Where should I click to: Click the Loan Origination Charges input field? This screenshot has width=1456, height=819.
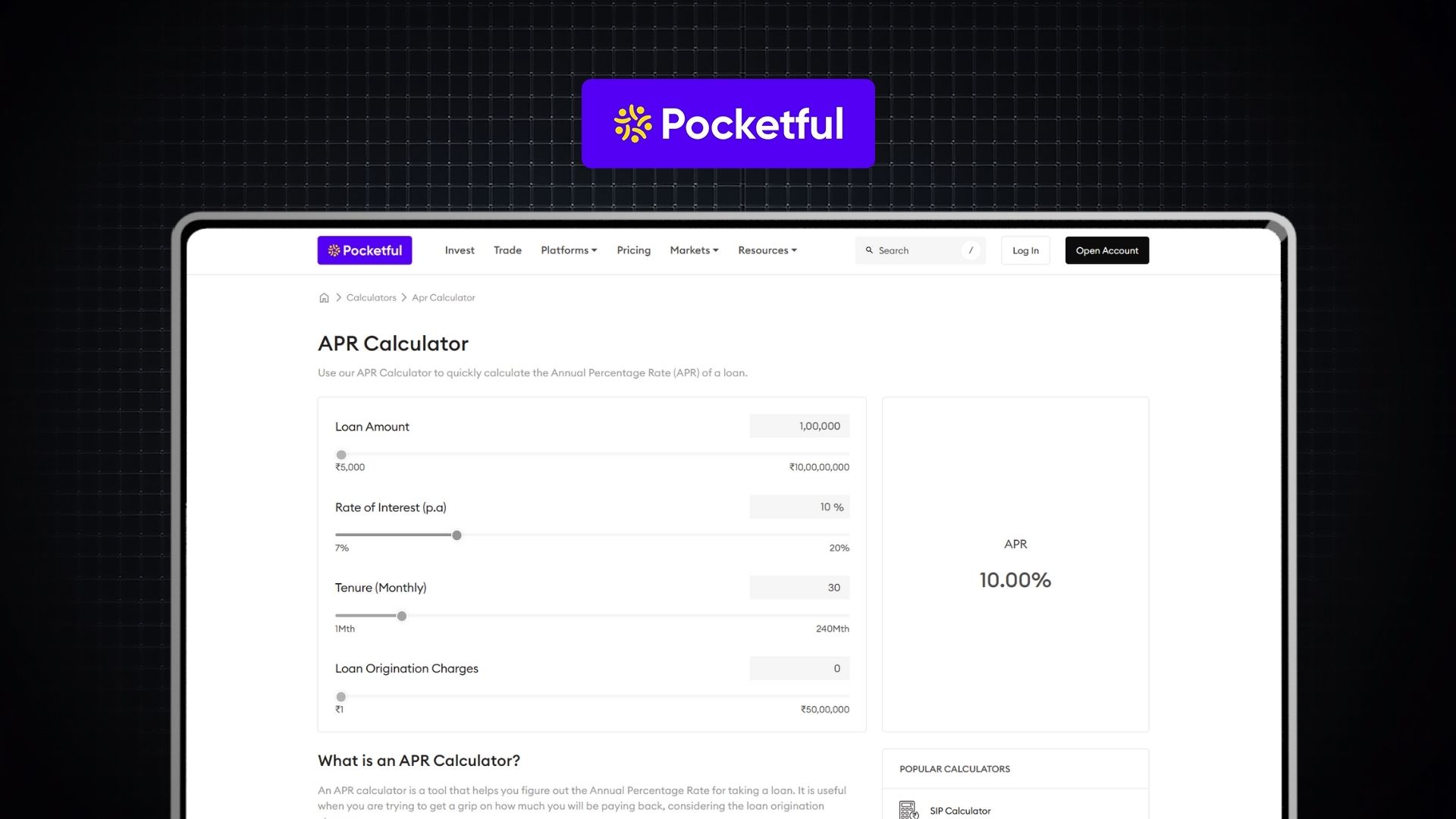click(x=799, y=668)
